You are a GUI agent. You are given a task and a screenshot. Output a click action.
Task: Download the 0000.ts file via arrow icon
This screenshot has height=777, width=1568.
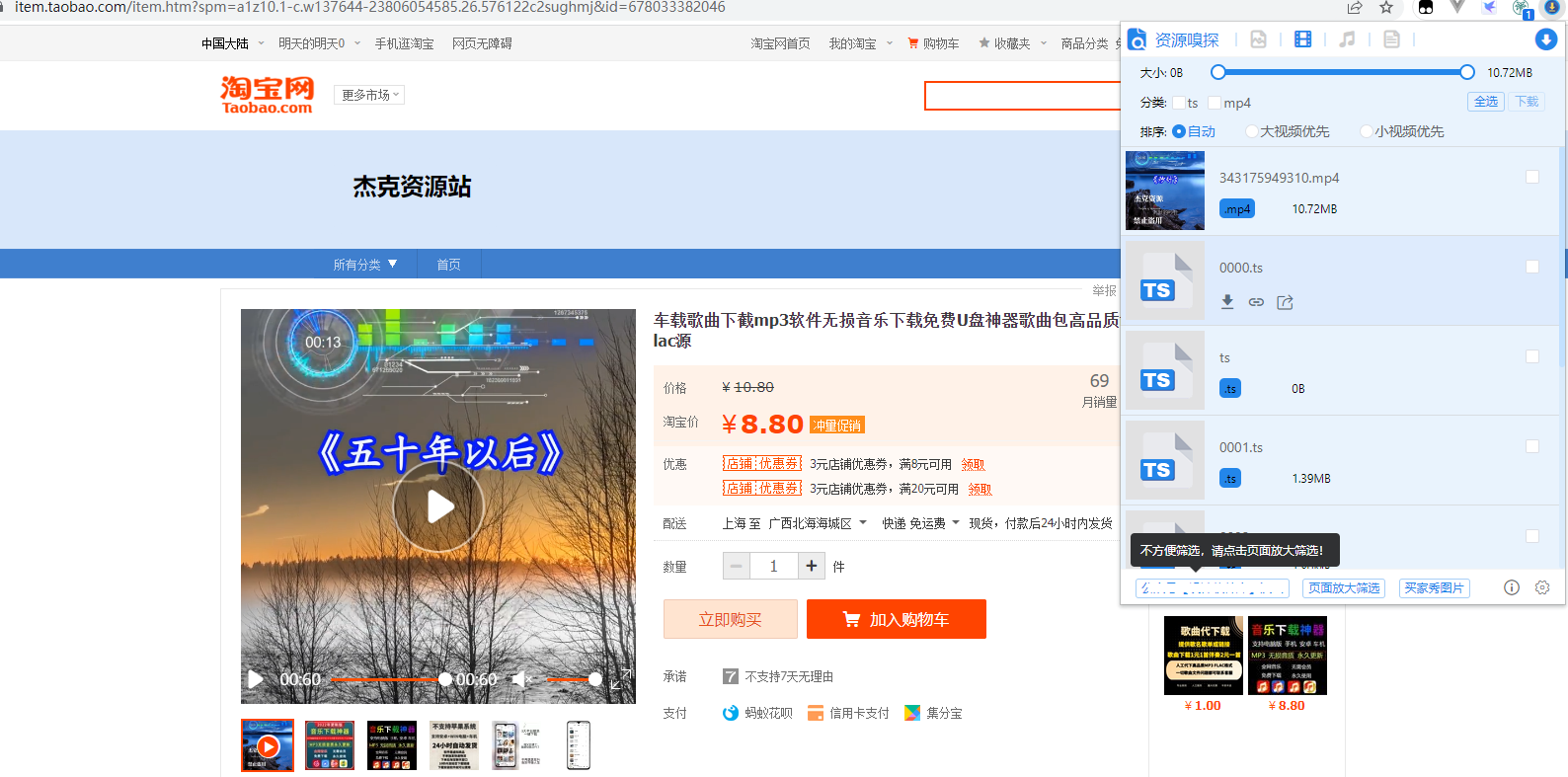(1227, 302)
